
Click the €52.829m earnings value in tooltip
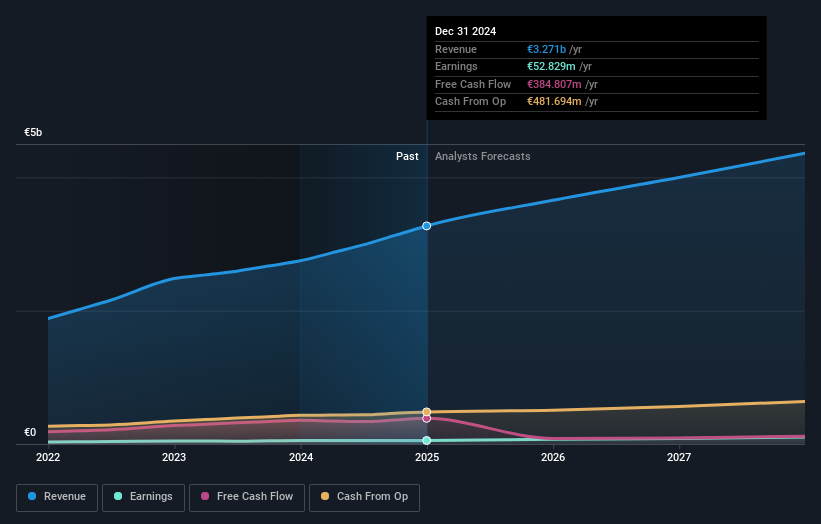(551, 66)
